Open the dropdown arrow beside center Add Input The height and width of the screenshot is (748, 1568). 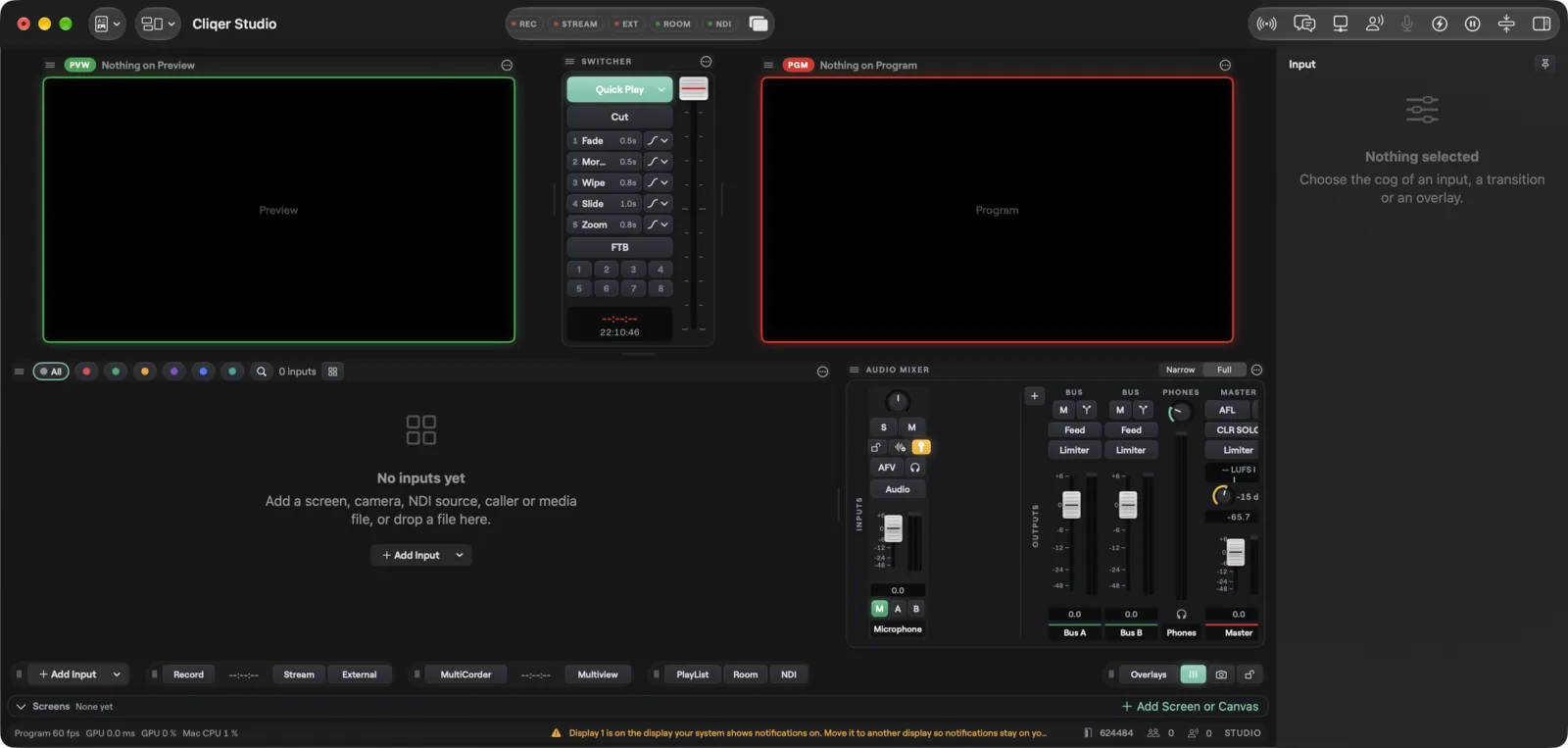coord(459,555)
